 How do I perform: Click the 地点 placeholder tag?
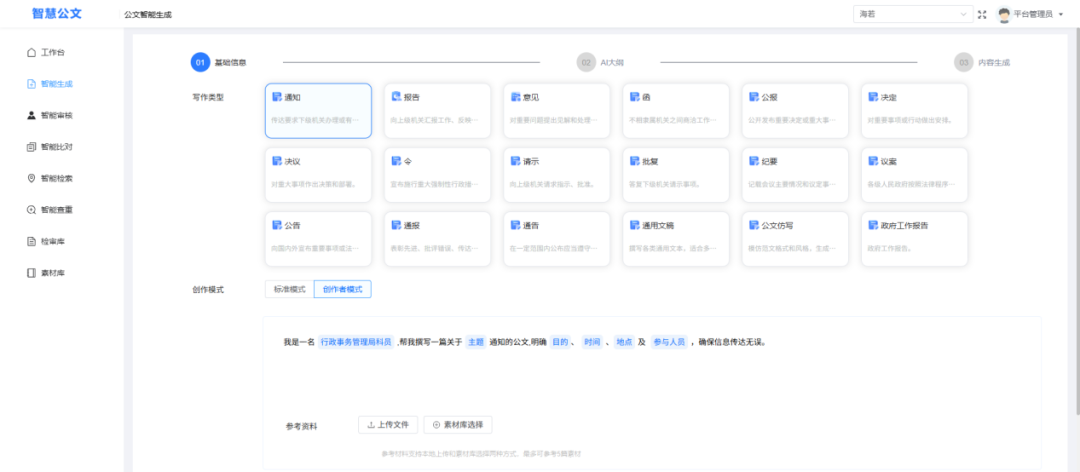pos(624,342)
